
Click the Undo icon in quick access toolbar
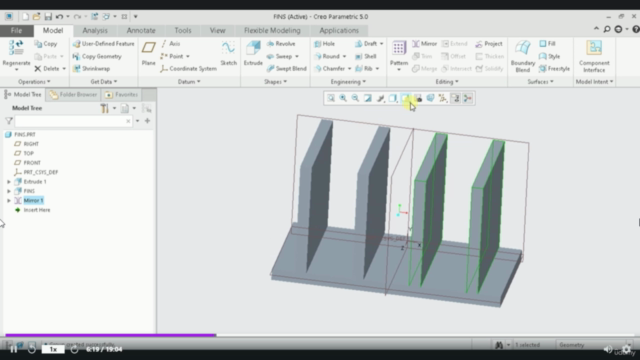tap(60, 17)
